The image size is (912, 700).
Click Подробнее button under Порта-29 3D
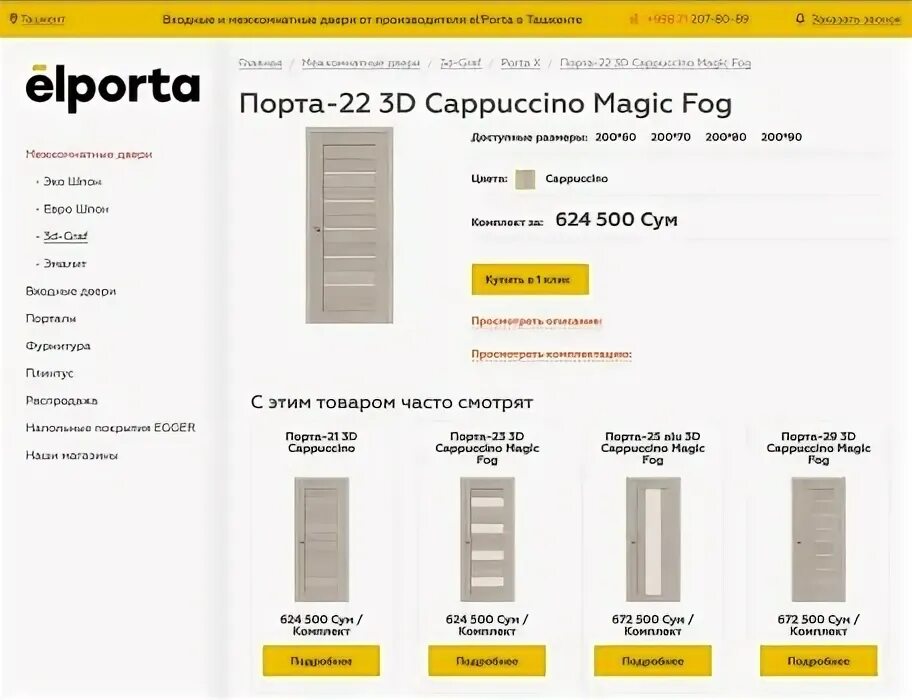pos(818,661)
